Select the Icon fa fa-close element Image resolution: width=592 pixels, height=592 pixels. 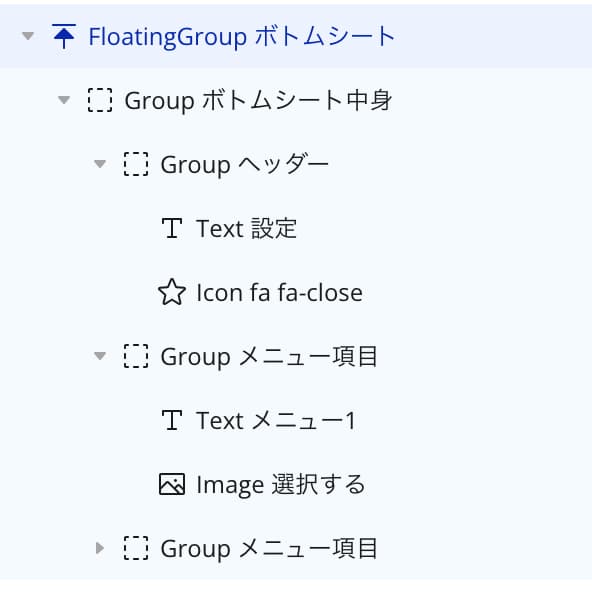pyautogui.click(x=279, y=293)
